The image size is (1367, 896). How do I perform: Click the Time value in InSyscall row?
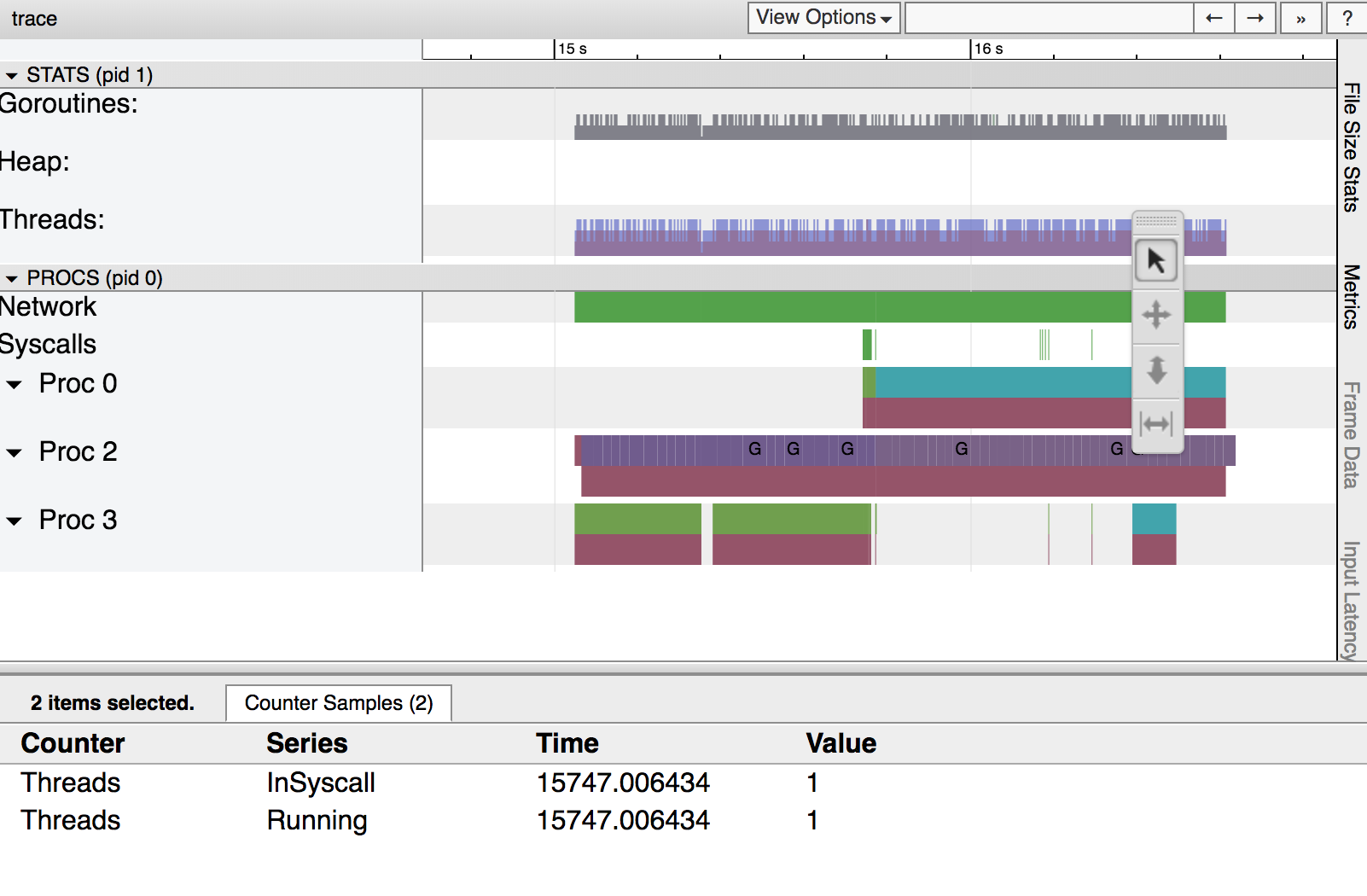coord(623,783)
